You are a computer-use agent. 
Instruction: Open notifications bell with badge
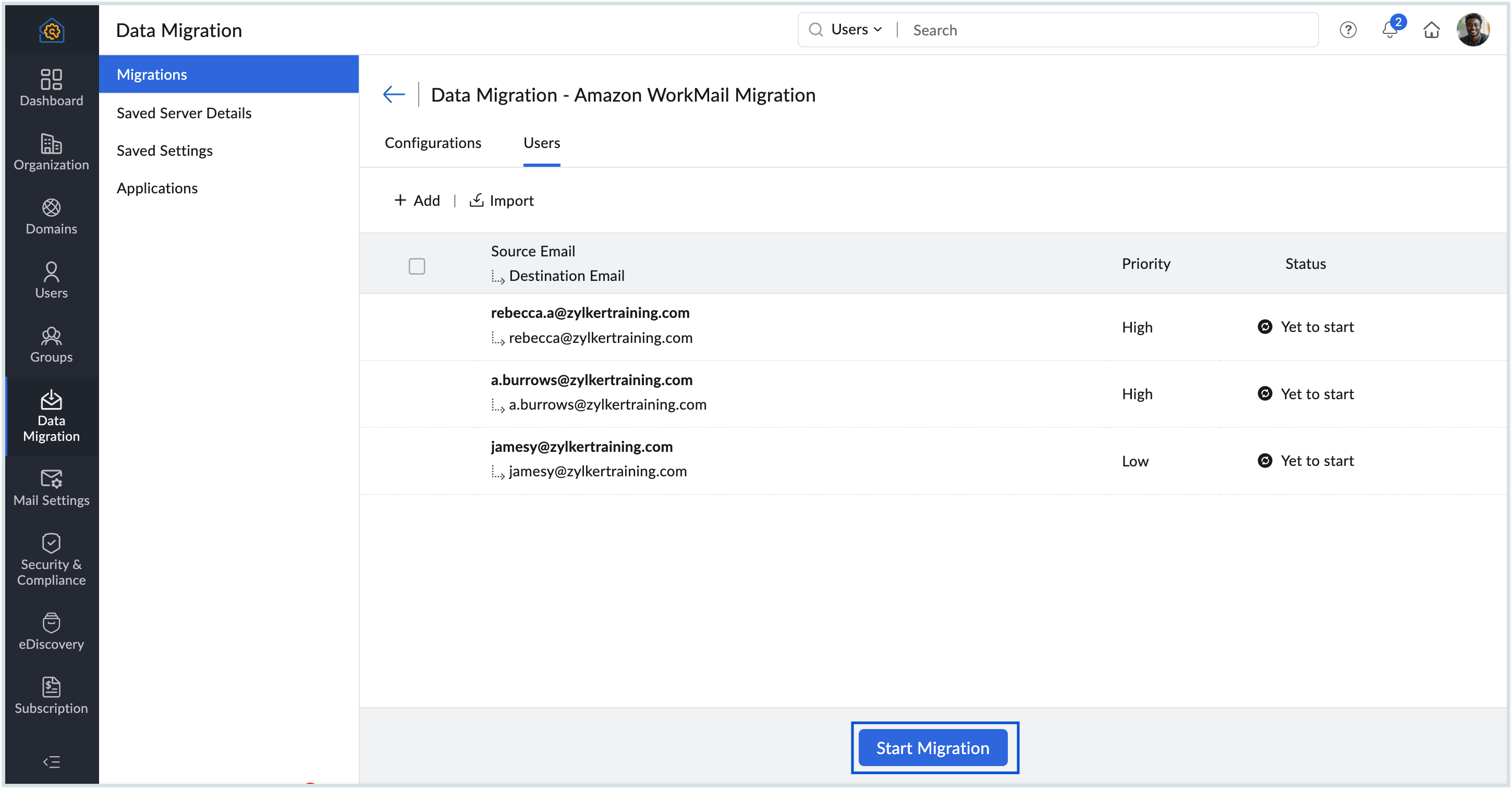click(x=1389, y=30)
